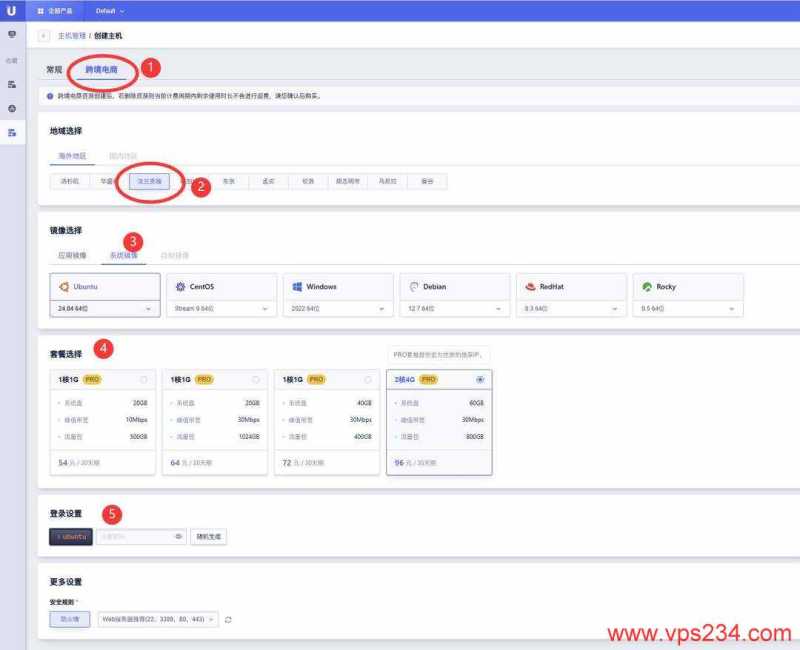The height and width of the screenshot is (650, 800).
Task: Click the 随机生成 password button
Action: [x=209, y=536]
